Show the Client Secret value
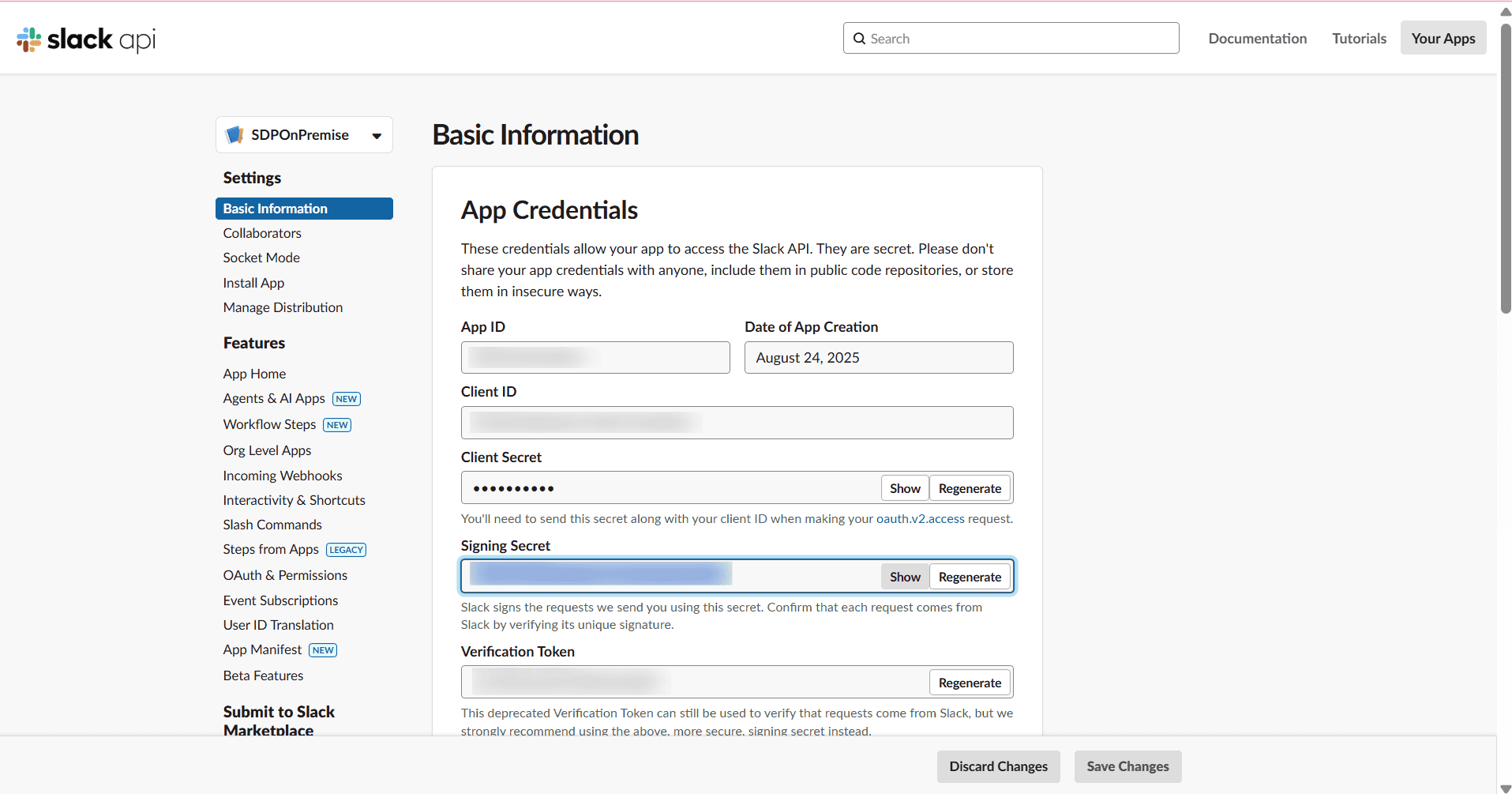The height and width of the screenshot is (794, 1512). pos(904,488)
